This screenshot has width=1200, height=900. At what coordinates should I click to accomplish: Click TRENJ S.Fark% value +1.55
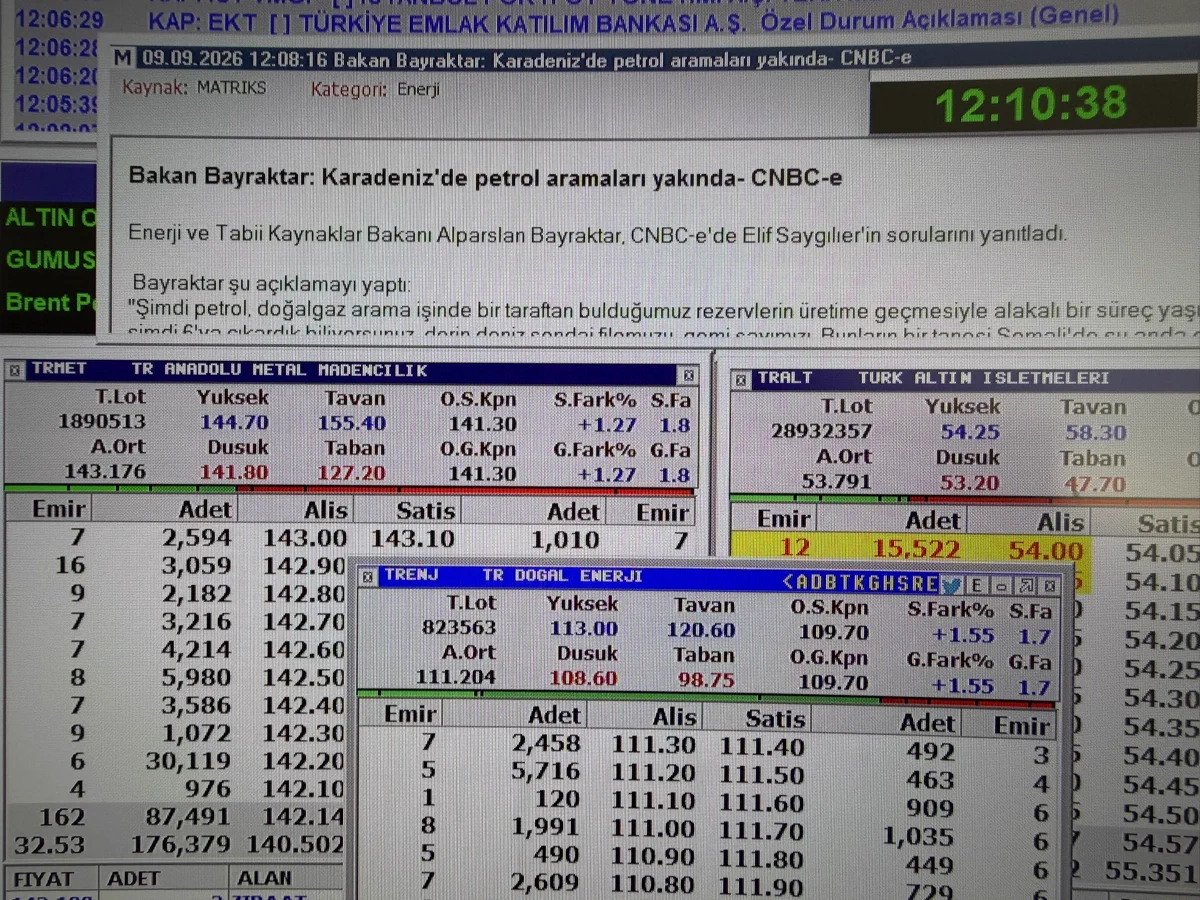click(x=962, y=634)
